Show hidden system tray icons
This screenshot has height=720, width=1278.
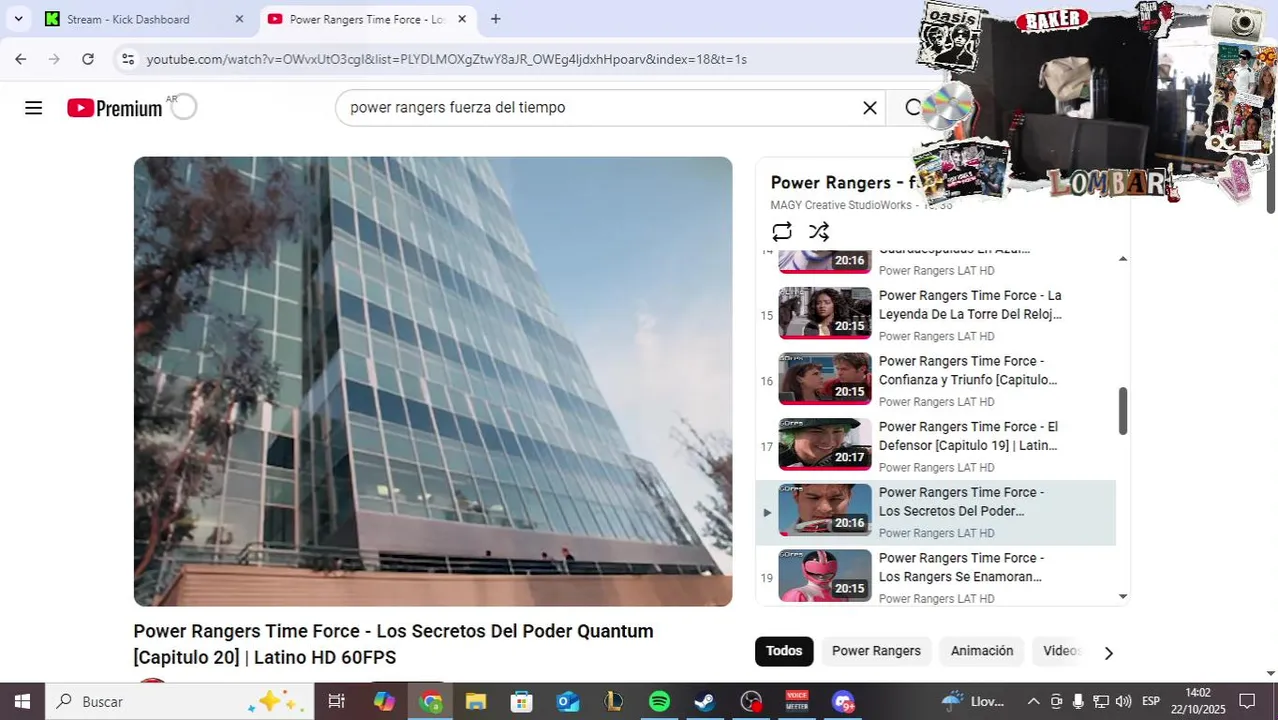click(x=1034, y=701)
